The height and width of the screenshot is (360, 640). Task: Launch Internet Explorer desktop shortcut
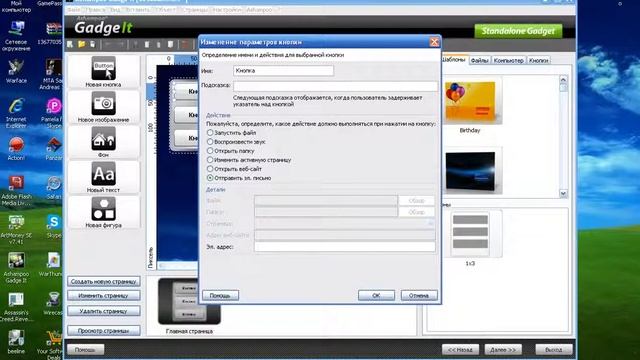point(16,113)
